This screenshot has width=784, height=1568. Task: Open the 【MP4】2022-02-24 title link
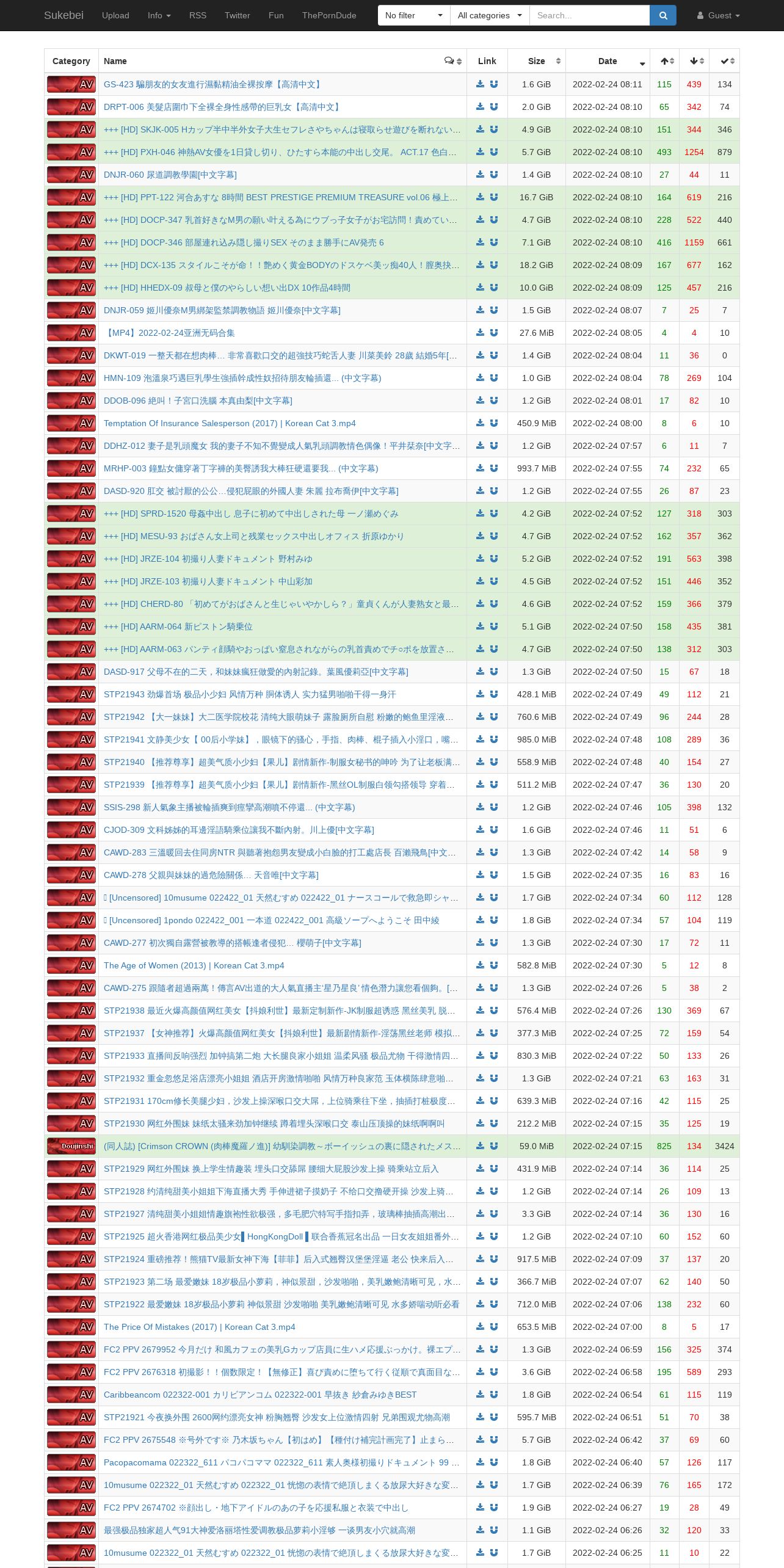[x=169, y=333]
